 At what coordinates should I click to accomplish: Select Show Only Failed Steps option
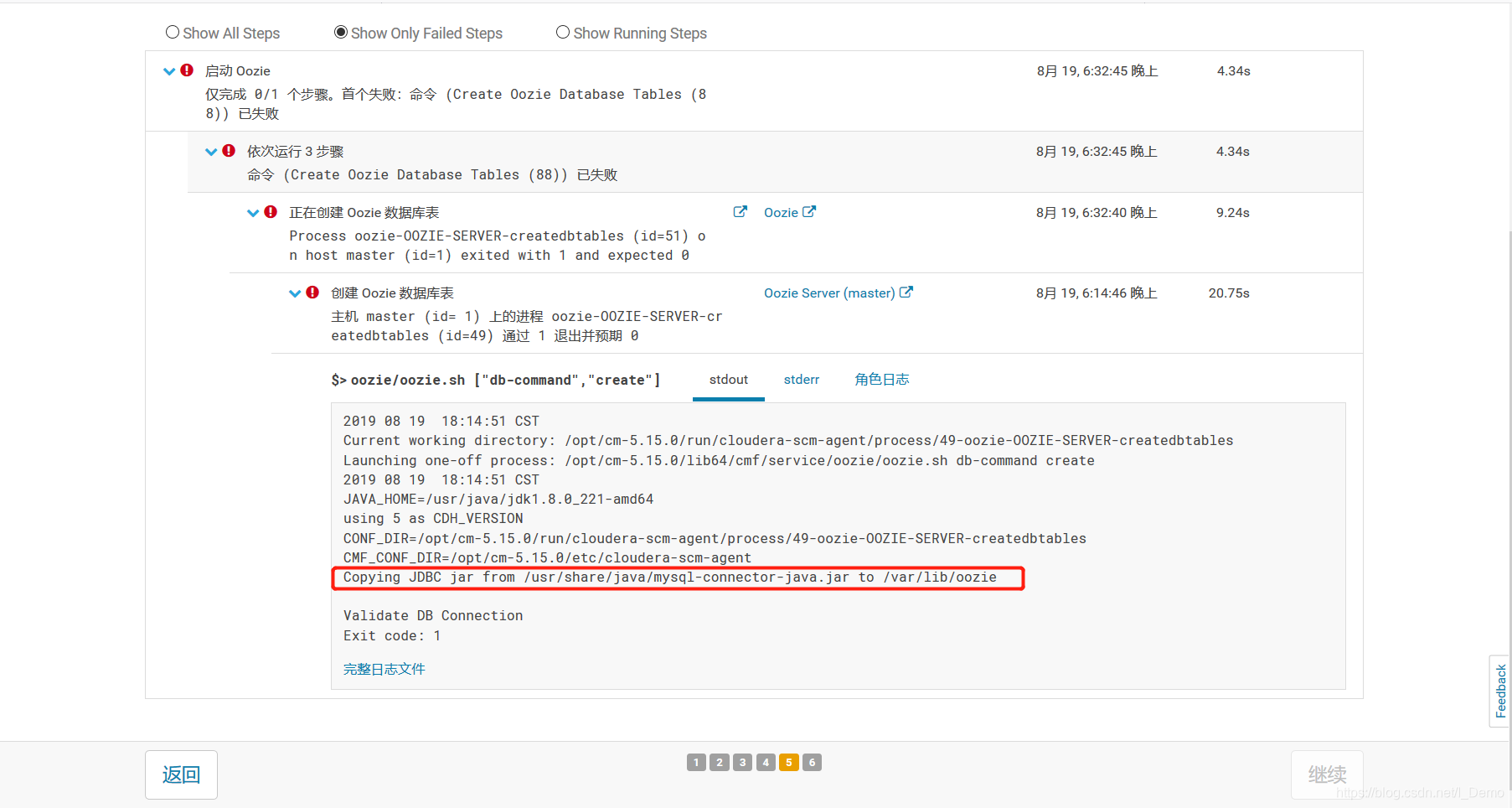click(341, 33)
